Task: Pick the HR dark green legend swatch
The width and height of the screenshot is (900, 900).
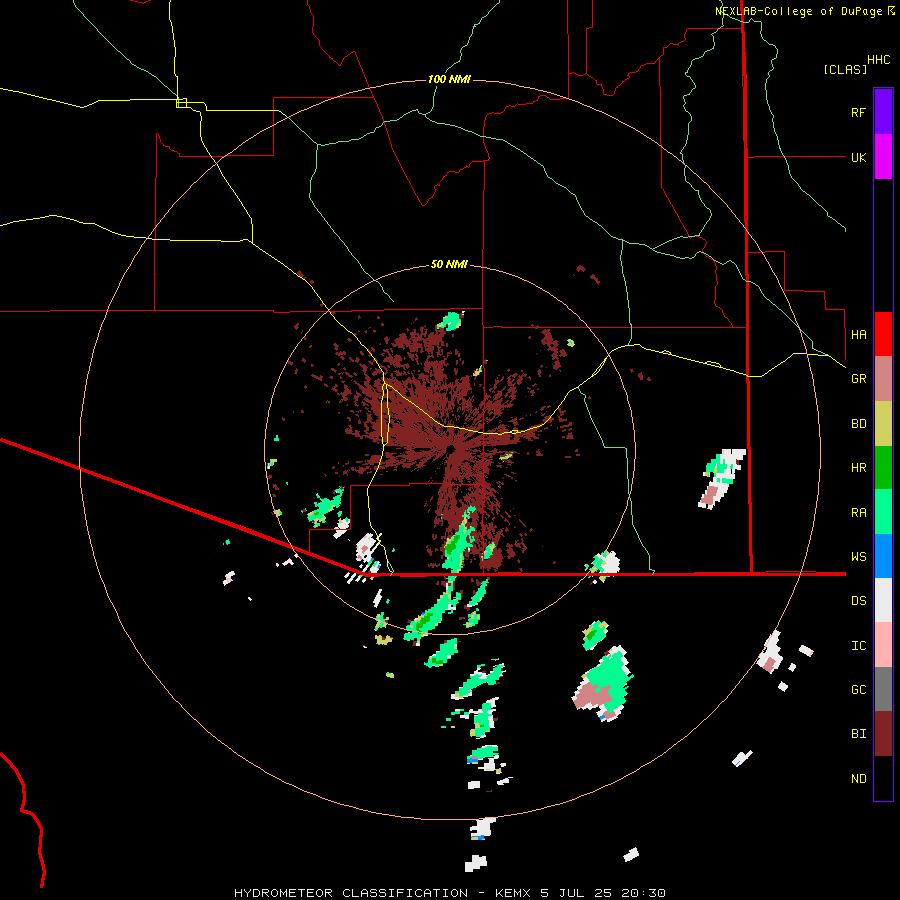Action: (883, 467)
